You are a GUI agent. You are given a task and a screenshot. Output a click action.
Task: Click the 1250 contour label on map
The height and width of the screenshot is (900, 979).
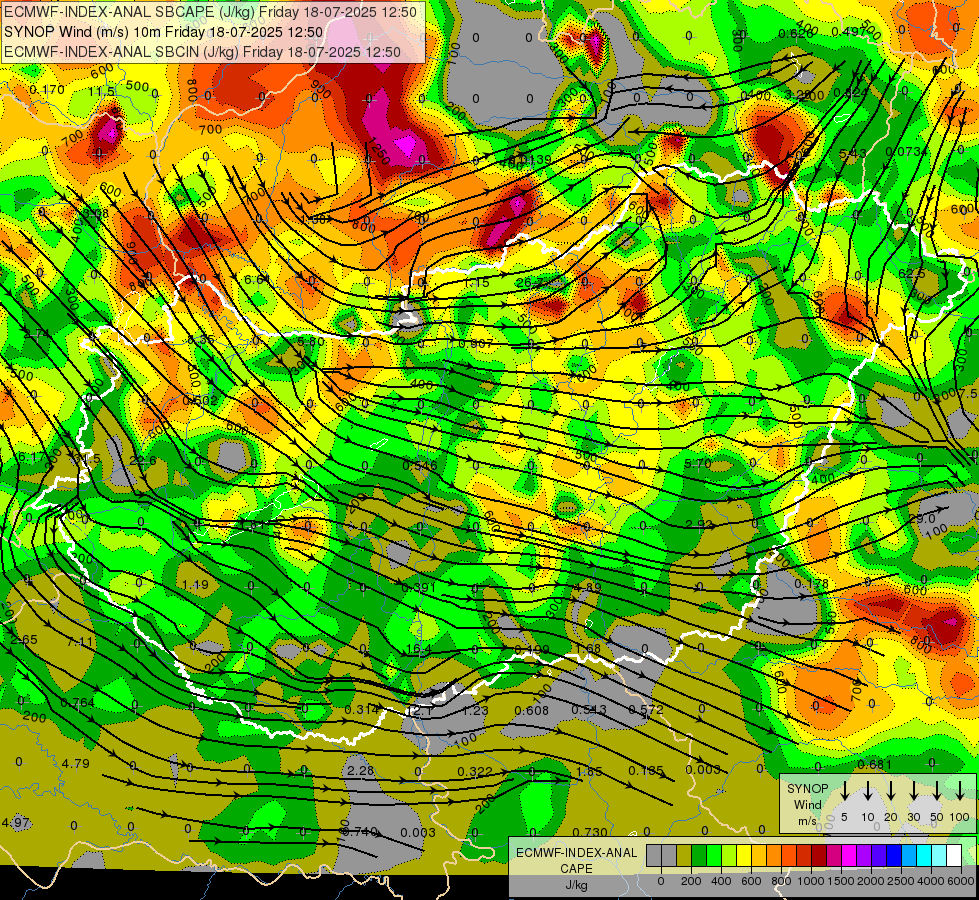(x=378, y=153)
